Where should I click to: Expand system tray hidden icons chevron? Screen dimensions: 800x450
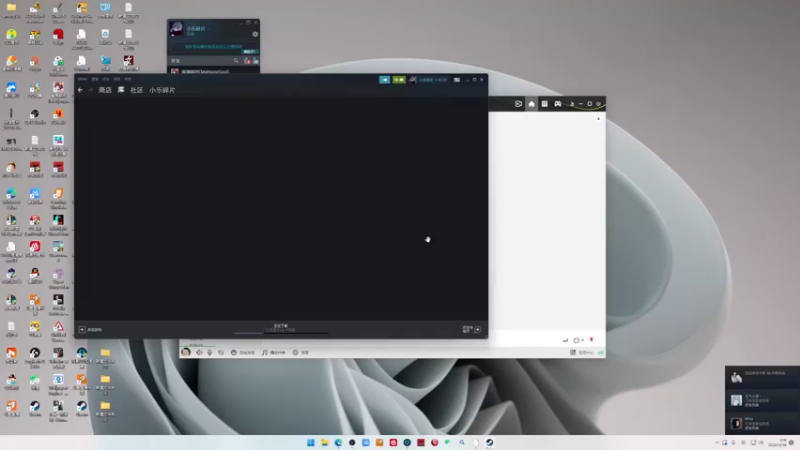[717, 443]
